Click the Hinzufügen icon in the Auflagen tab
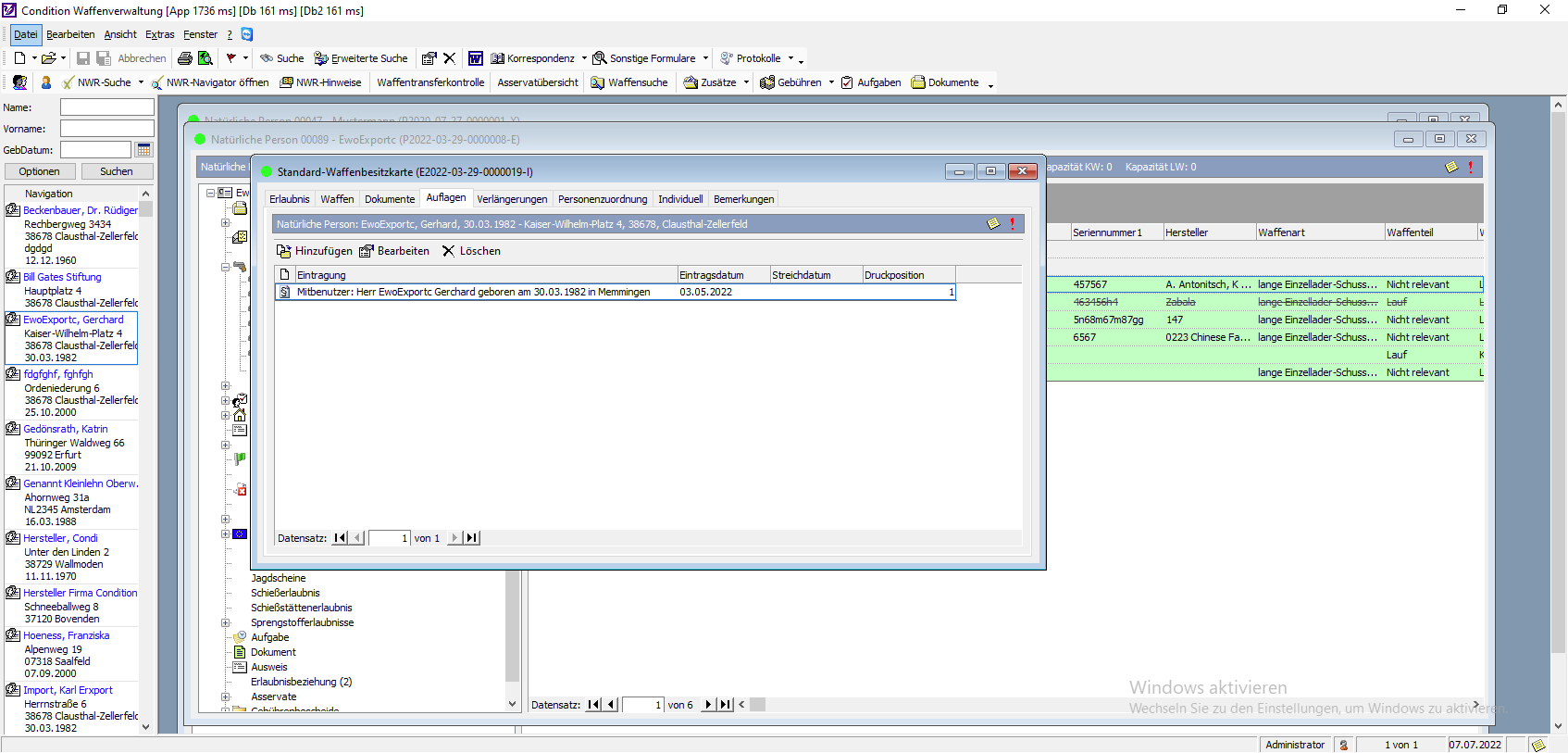The height and width of the screenshot is (753, 1568). (284, 251)
